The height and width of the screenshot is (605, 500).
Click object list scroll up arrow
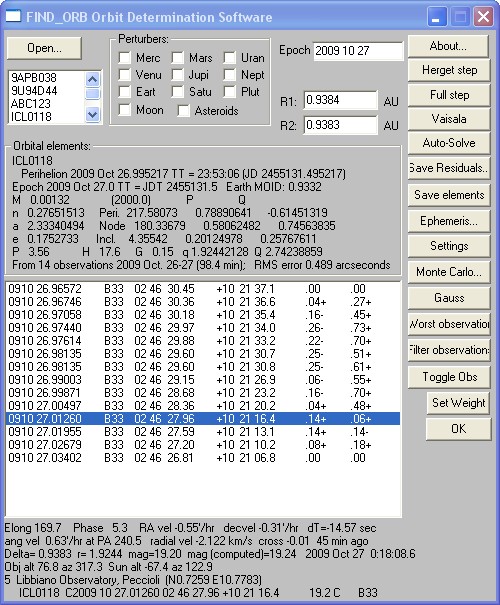coord(93,79)
